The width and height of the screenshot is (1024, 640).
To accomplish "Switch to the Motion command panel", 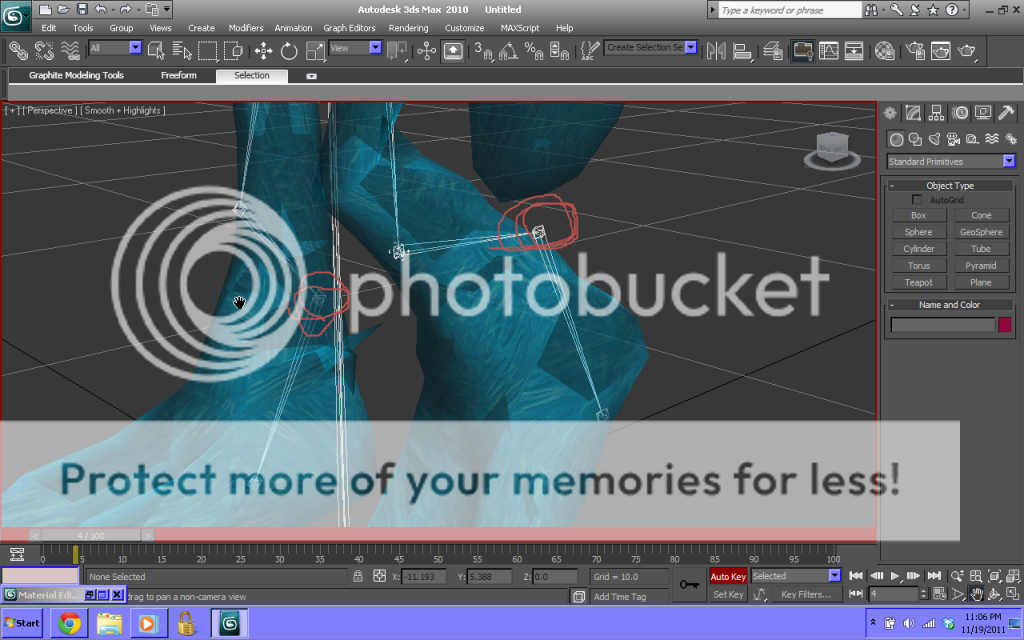I will pos(960,113).
